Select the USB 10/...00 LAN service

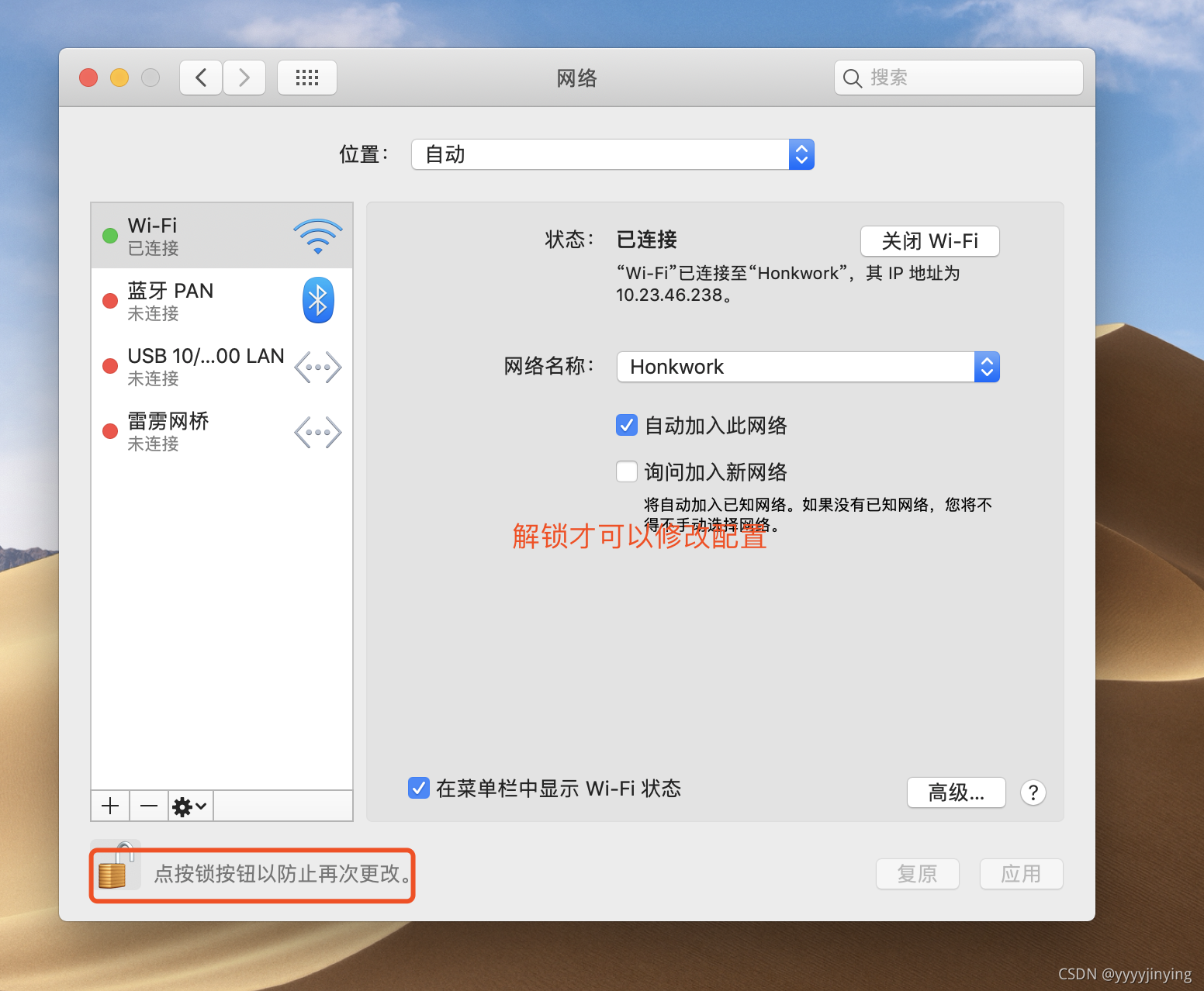[x=222, y=366]
